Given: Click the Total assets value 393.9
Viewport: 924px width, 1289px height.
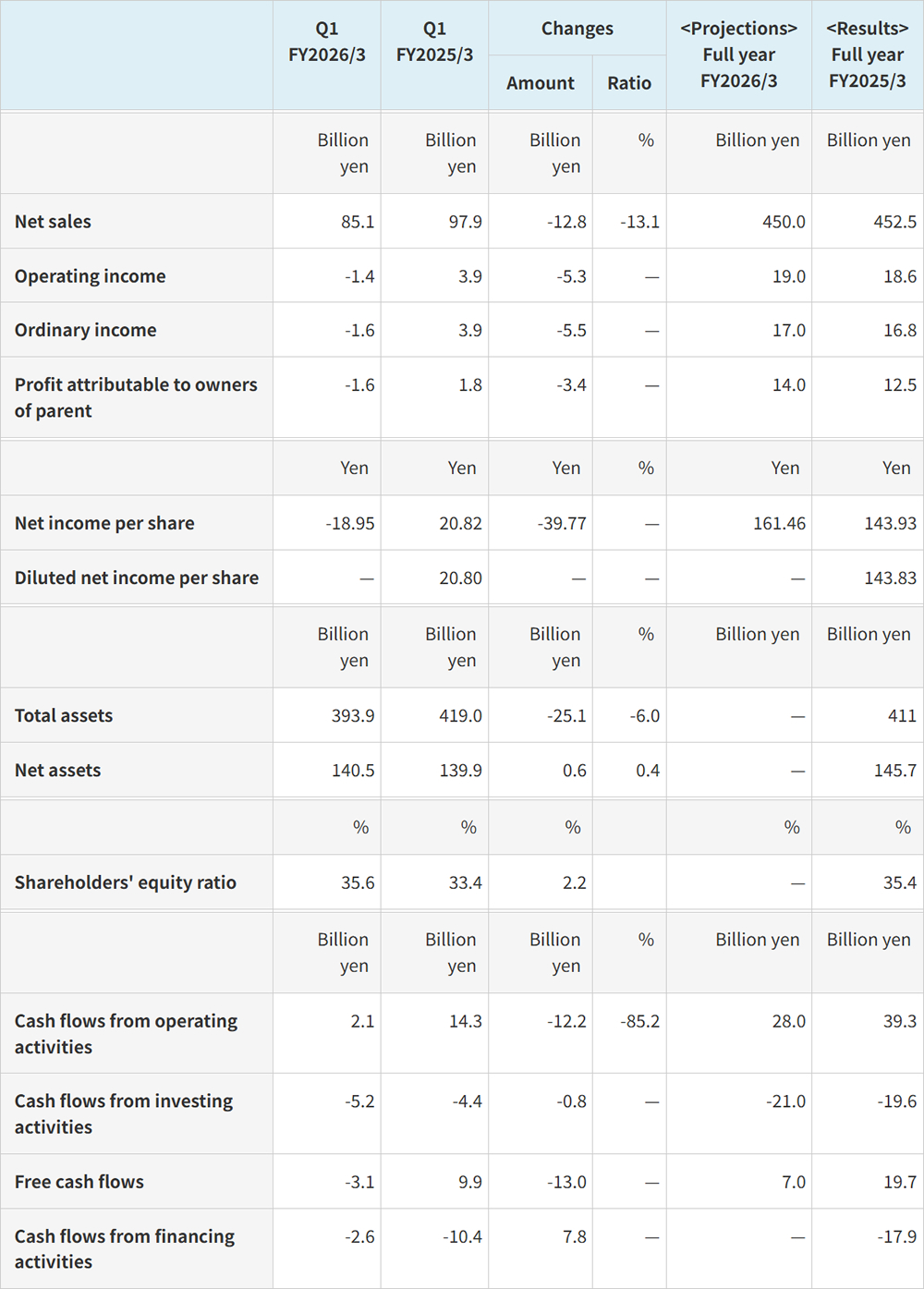Looking at the screenshot, I should click(x=353, y=715).
